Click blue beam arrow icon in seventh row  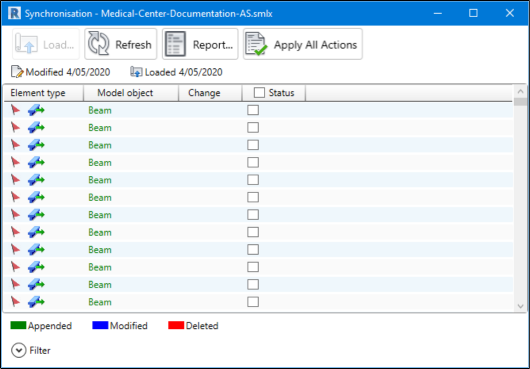[x=36, y=215]
